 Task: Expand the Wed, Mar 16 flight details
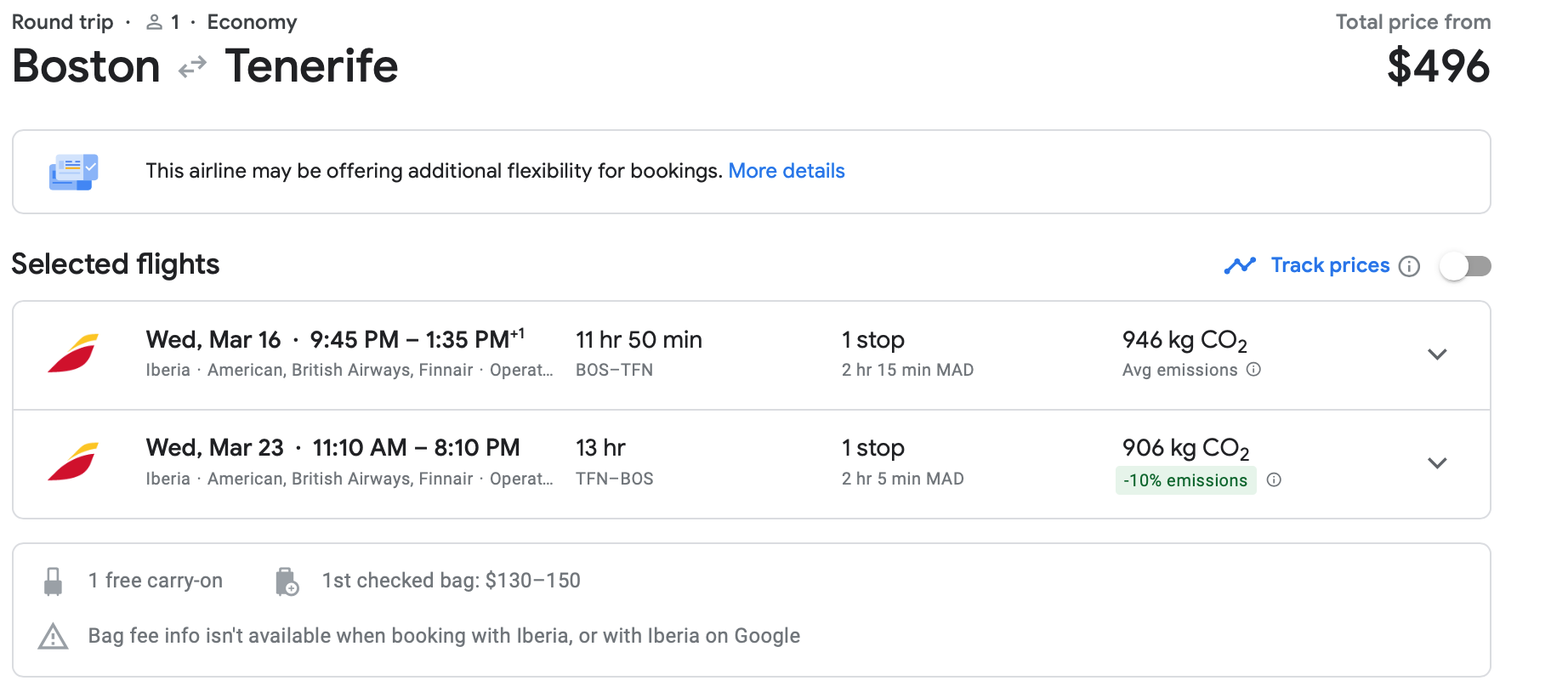coord(1437,355)
